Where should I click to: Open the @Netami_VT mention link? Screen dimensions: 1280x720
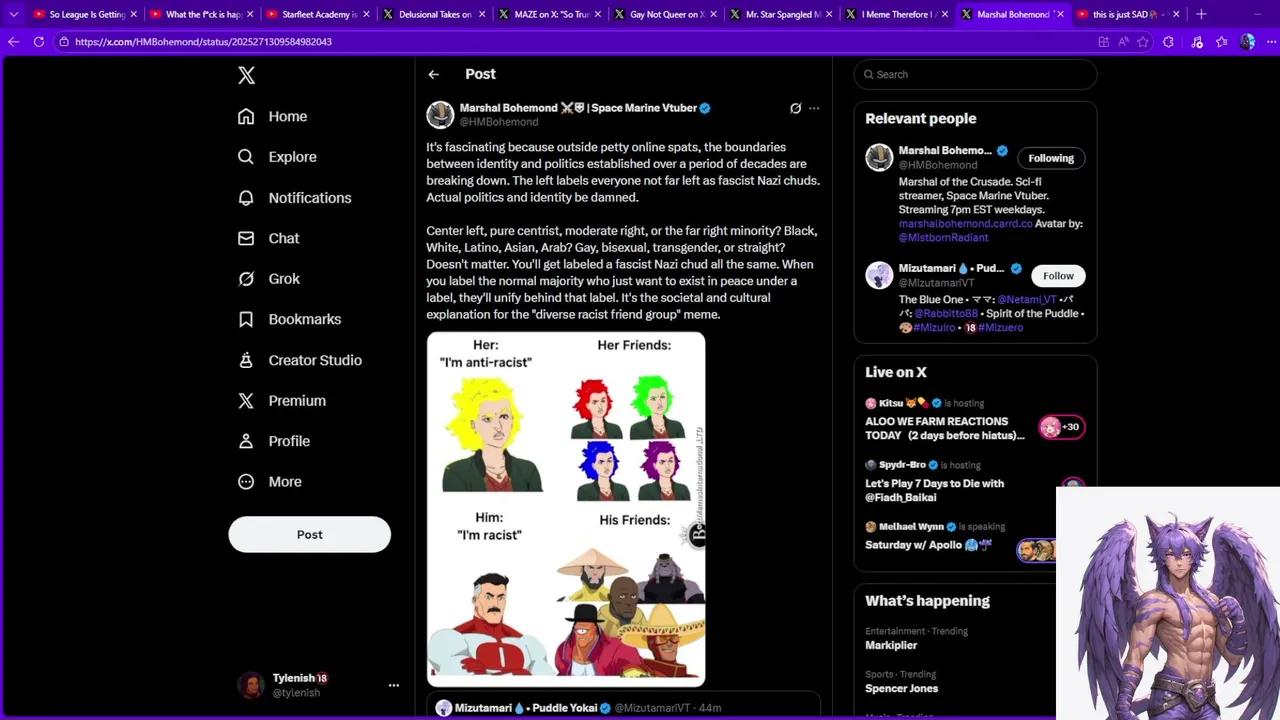pyautogui.click(x=1026, y=300)
